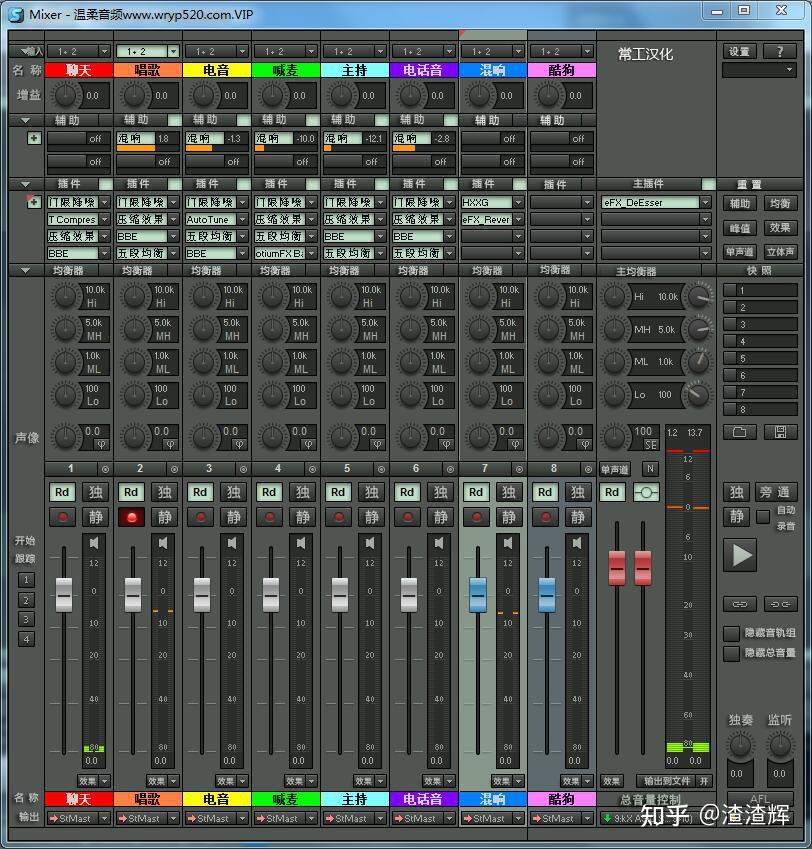
Task: Click the add aux plus icon
Action: (34, 139)
